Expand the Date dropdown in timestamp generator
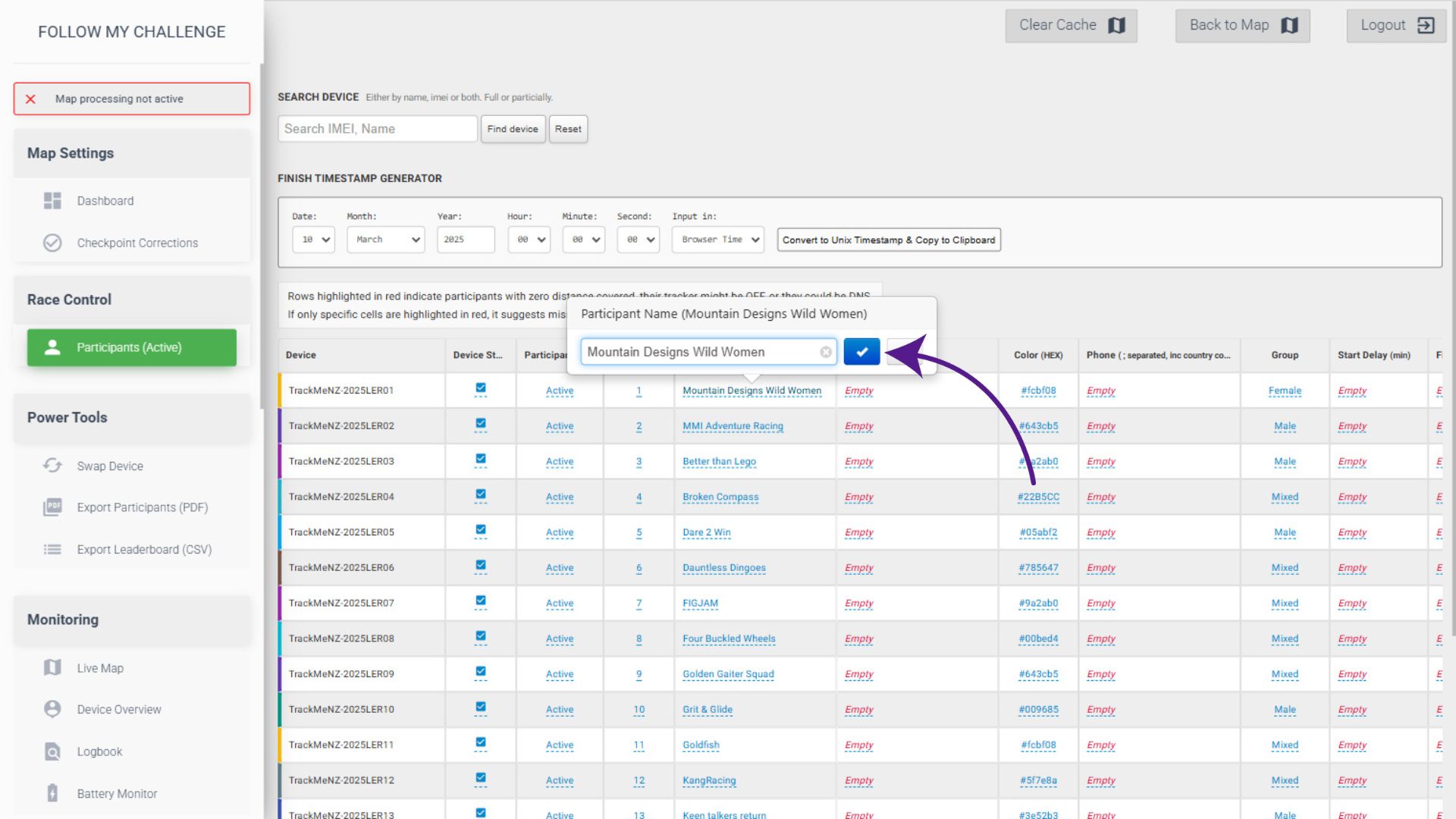 pos(313,240)
